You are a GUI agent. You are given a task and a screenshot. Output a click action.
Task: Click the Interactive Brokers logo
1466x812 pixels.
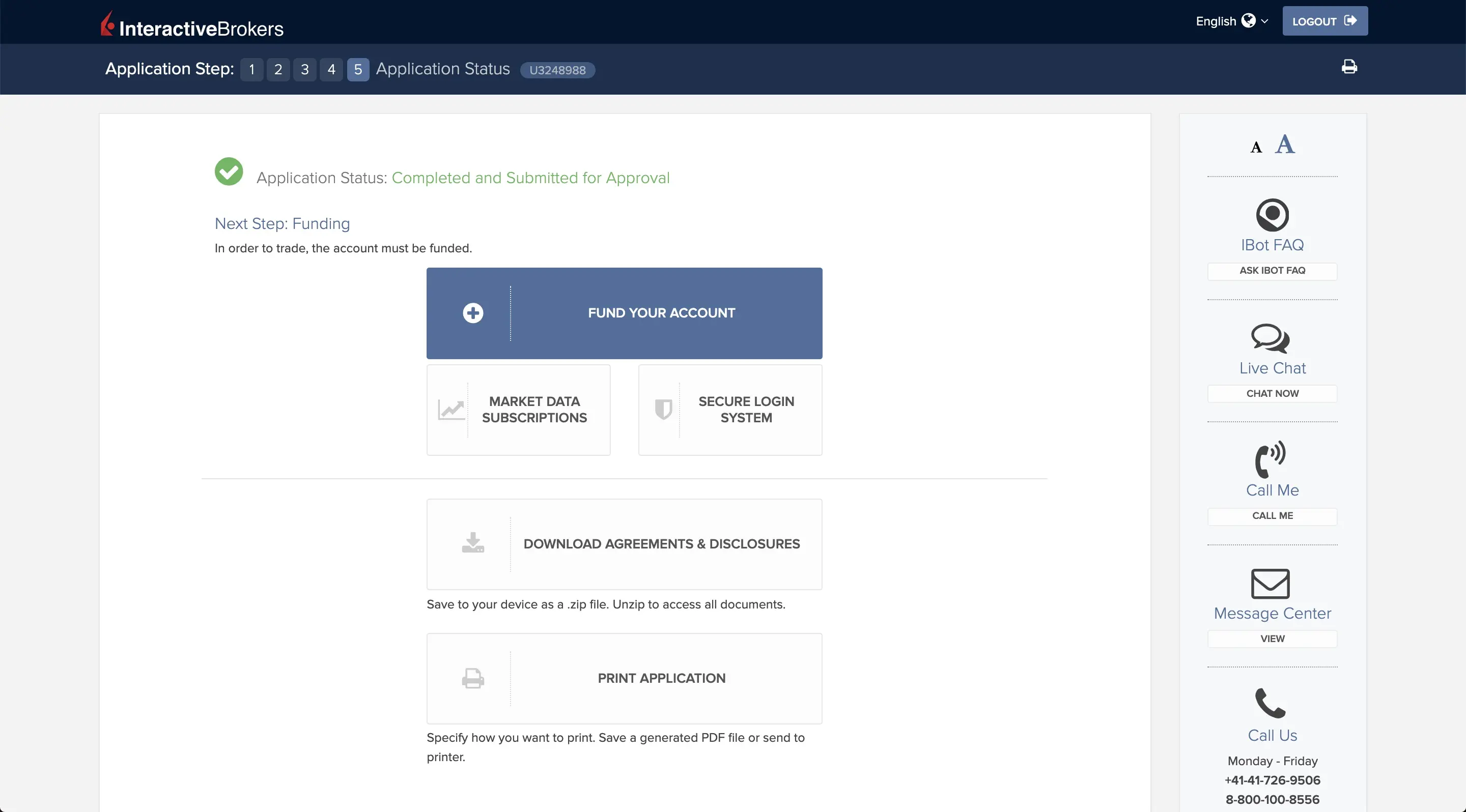[192, 24]
